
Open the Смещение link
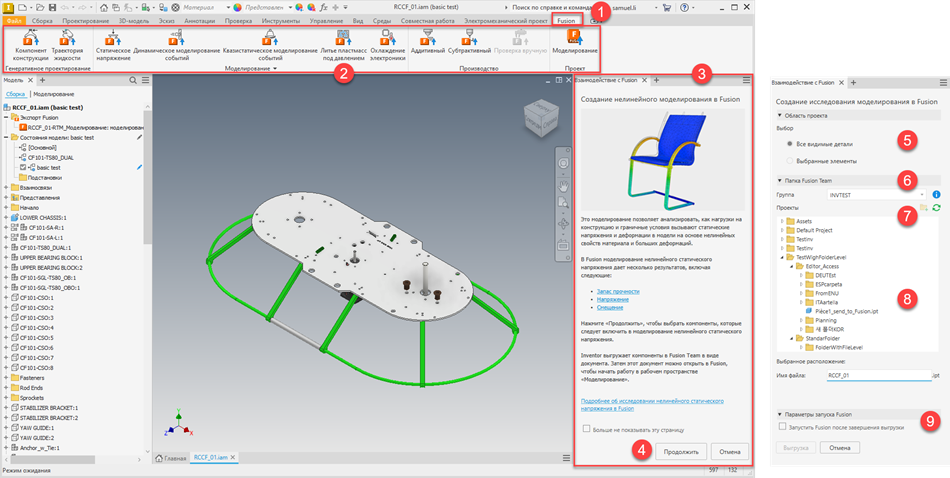tap(610, 307)
